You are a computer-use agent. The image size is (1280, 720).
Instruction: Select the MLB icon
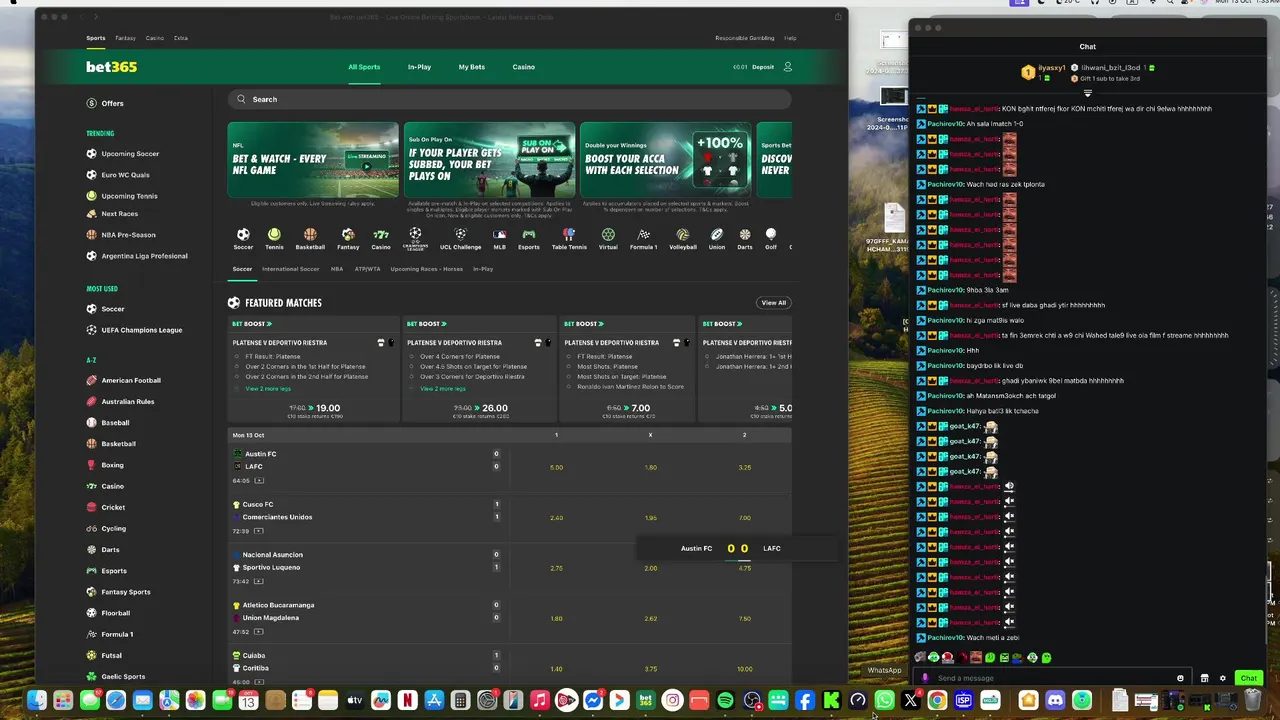[499, 235]
